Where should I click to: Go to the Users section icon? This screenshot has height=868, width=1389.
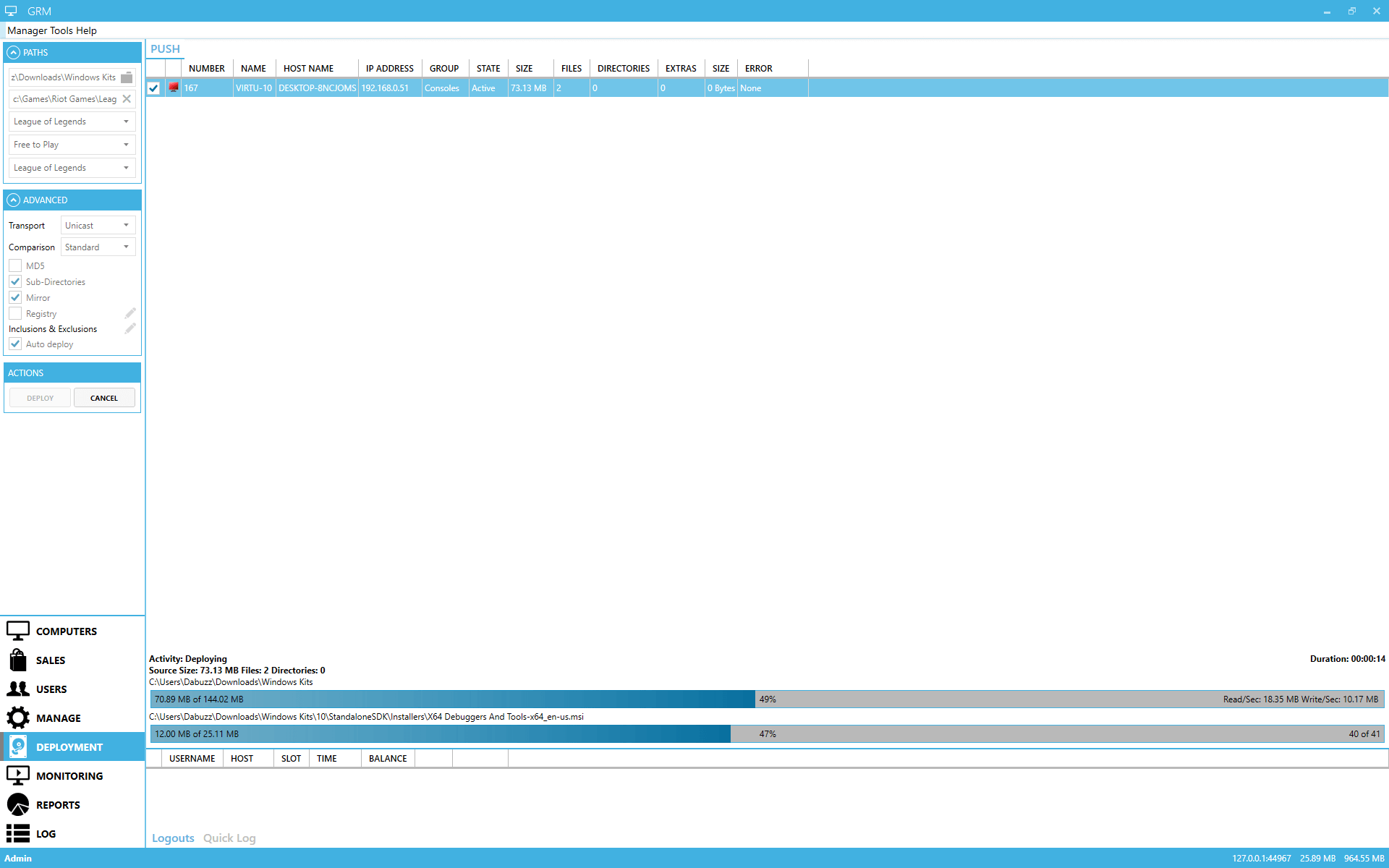[x=18, y=689]
